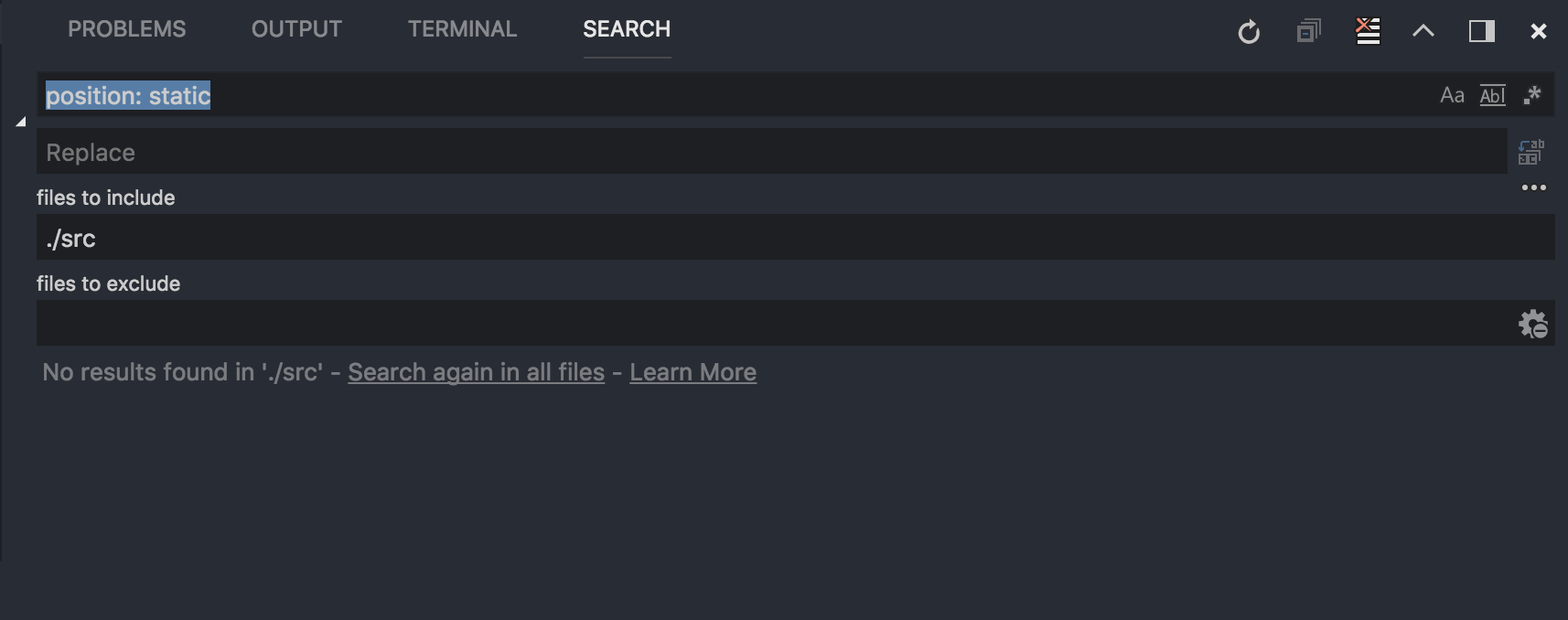Image resolution: width=1568 pixels, height=620 pixels.
Task: Click inside the Replace field
Action: coord(549,152)
